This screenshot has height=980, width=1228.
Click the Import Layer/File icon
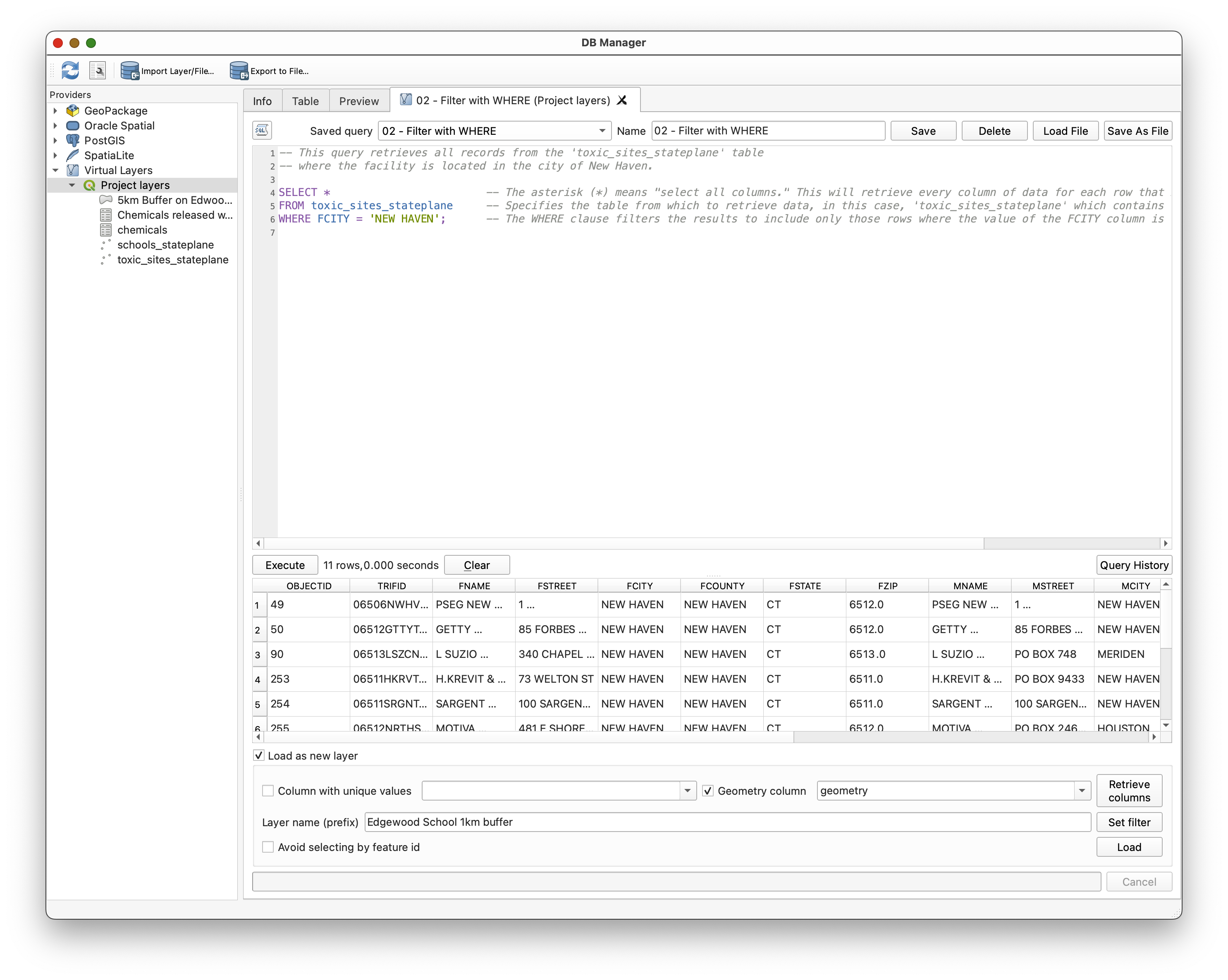coord(130,71)
